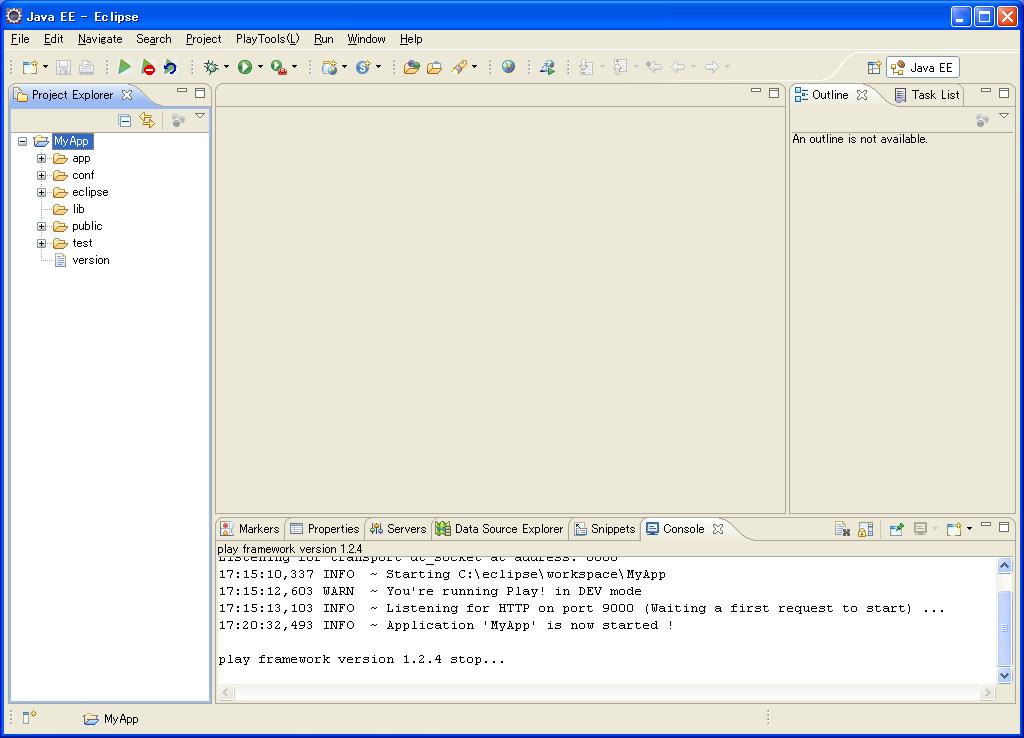Image resolution: width=1024 pixels, height=738 pixels.
Task: Toggle Link with Editor in Project Explorer
Action: (x=147, y=120)
